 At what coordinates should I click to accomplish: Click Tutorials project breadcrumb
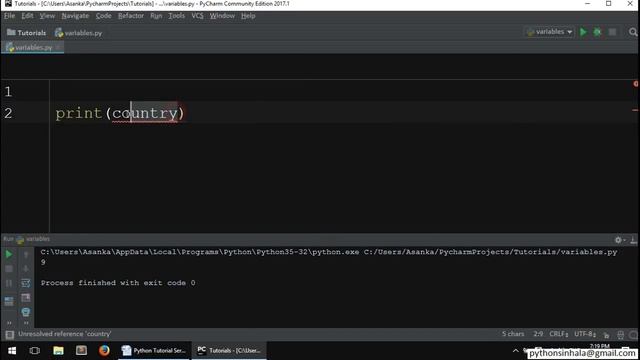point(27,33)
